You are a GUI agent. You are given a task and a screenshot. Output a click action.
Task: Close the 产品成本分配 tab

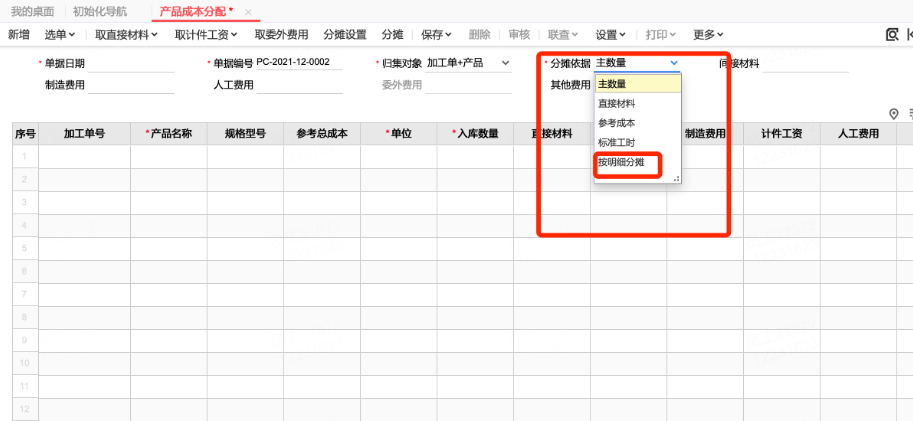(248, 11)
